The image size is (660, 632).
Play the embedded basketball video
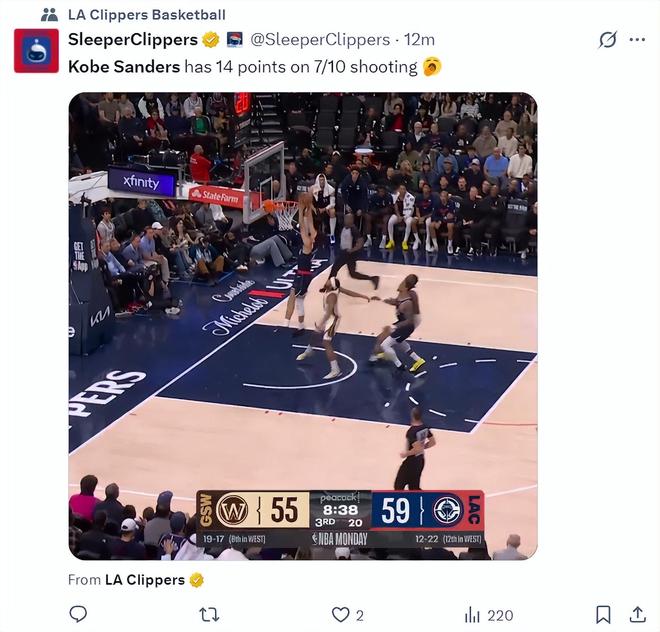tap(303, 326)
